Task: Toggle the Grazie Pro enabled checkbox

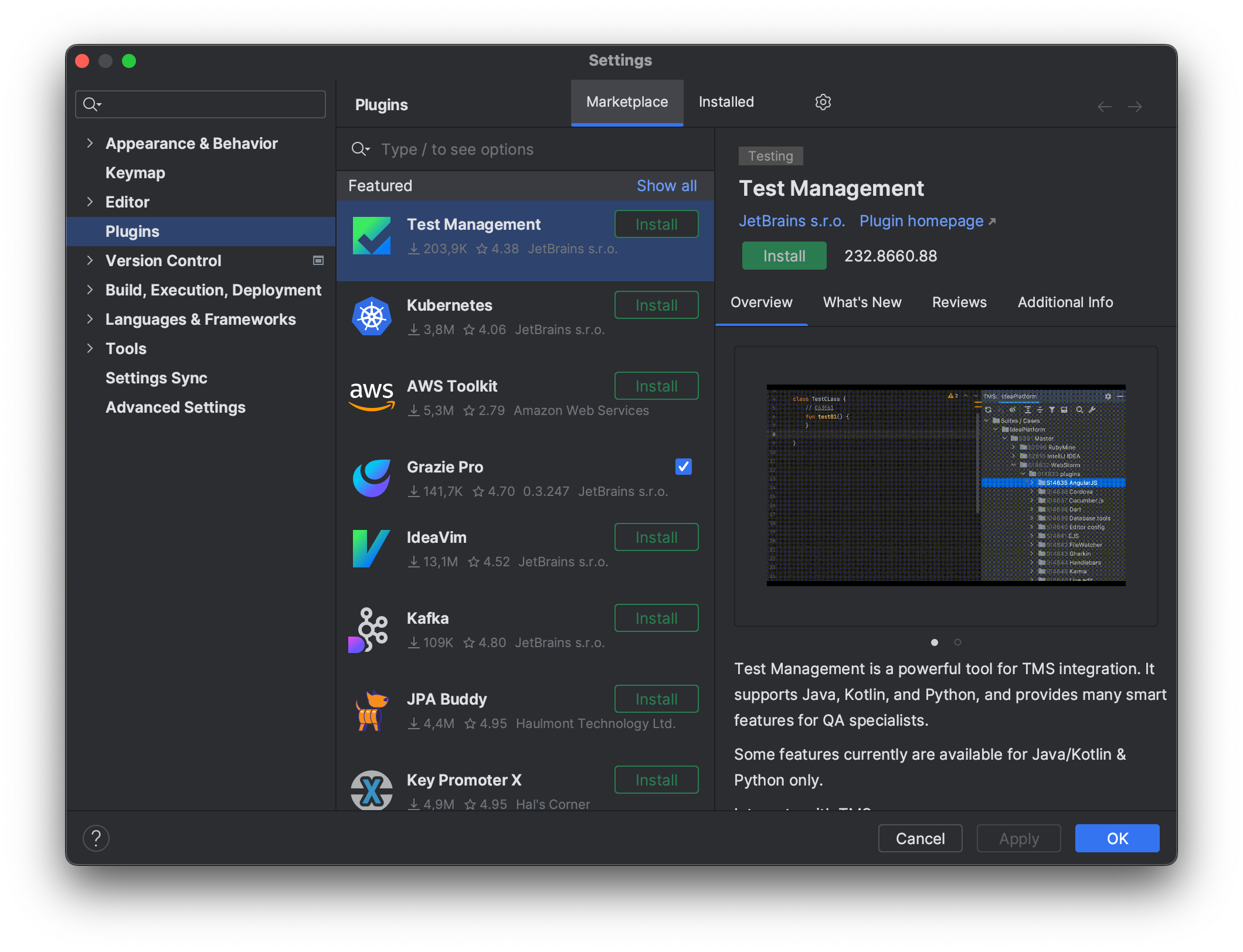Action: [x=684, y=467]
